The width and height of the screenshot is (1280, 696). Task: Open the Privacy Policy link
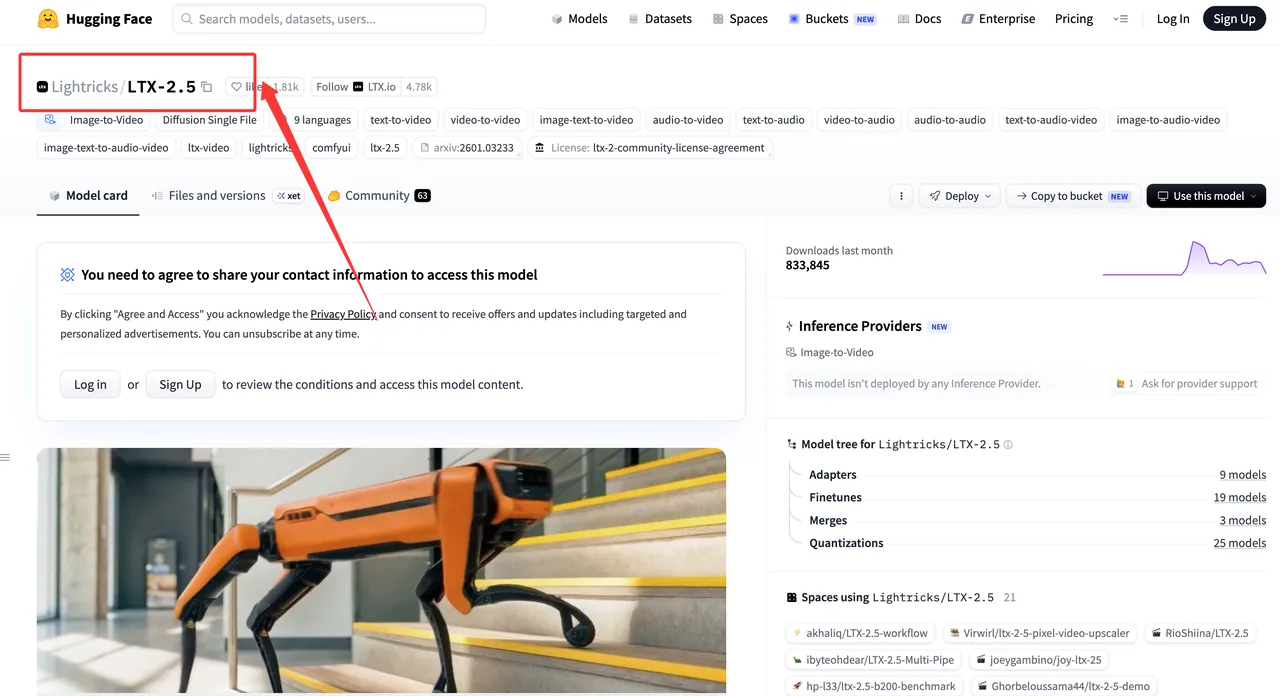point(343,314)
